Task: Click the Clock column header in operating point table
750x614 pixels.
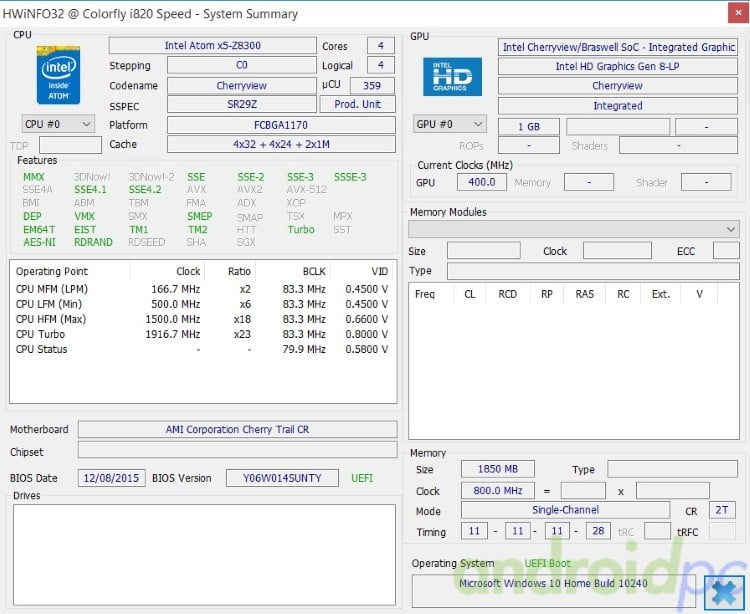Action: coord(167,271)
